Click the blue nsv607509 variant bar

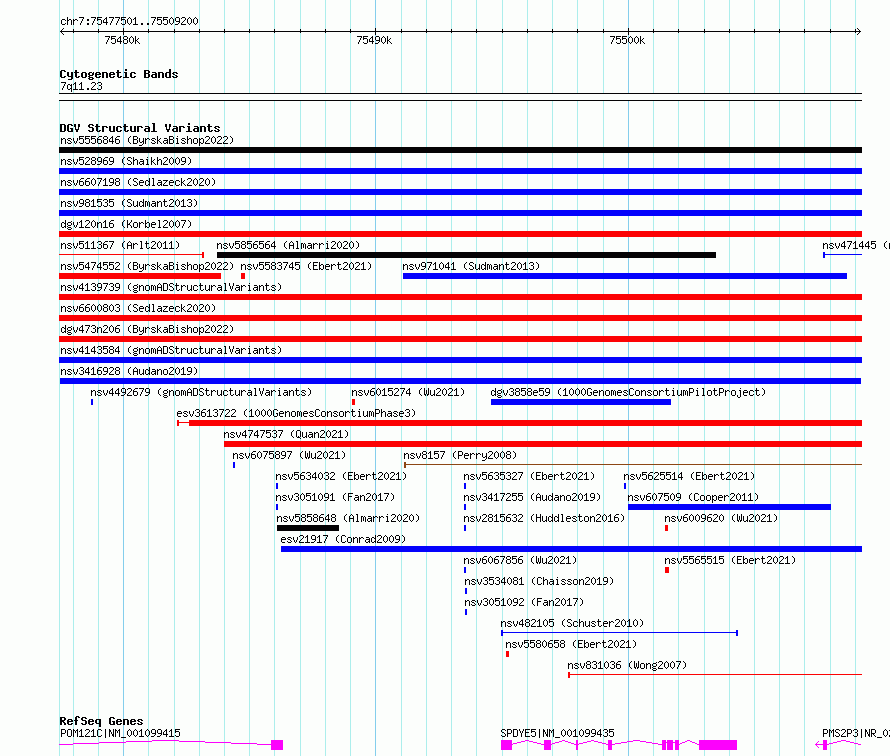pos(729,507)
